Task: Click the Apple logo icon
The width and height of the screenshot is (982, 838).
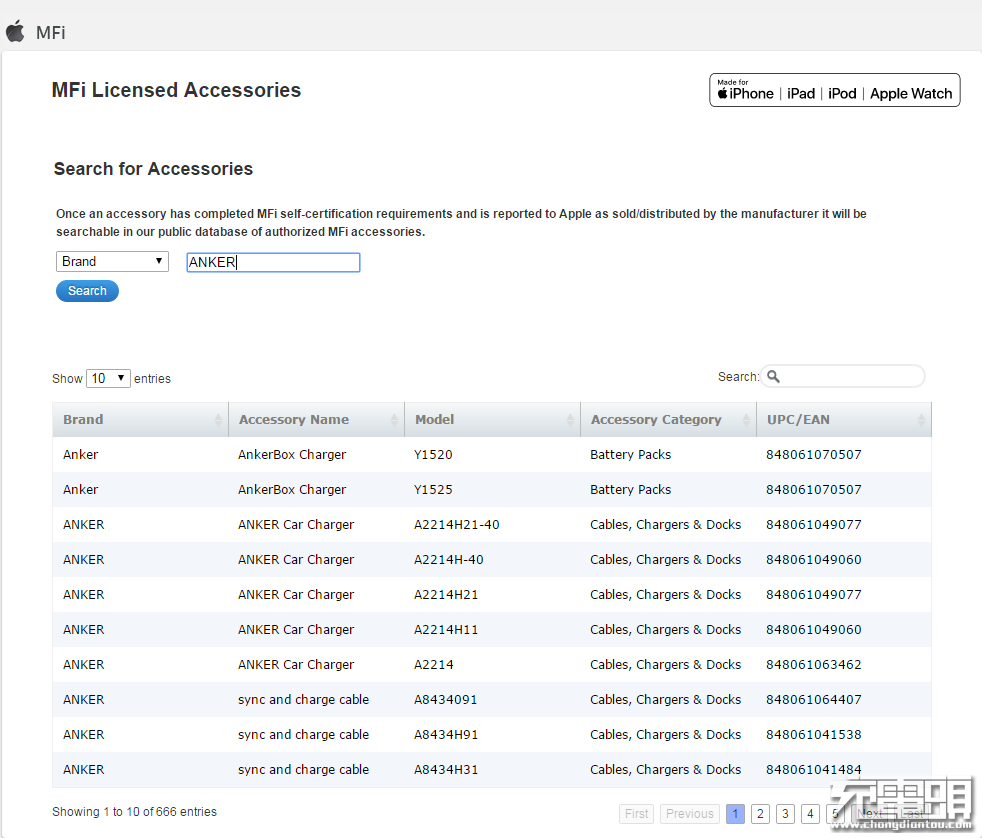Action: 15,31
